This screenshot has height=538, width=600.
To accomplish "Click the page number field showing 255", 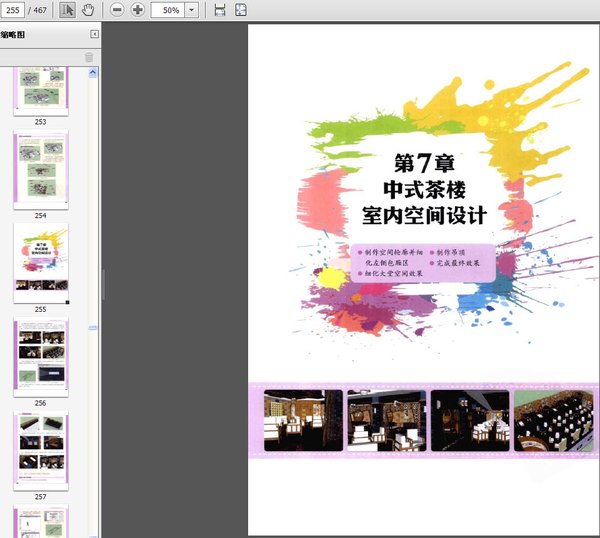I will [13, 10].
